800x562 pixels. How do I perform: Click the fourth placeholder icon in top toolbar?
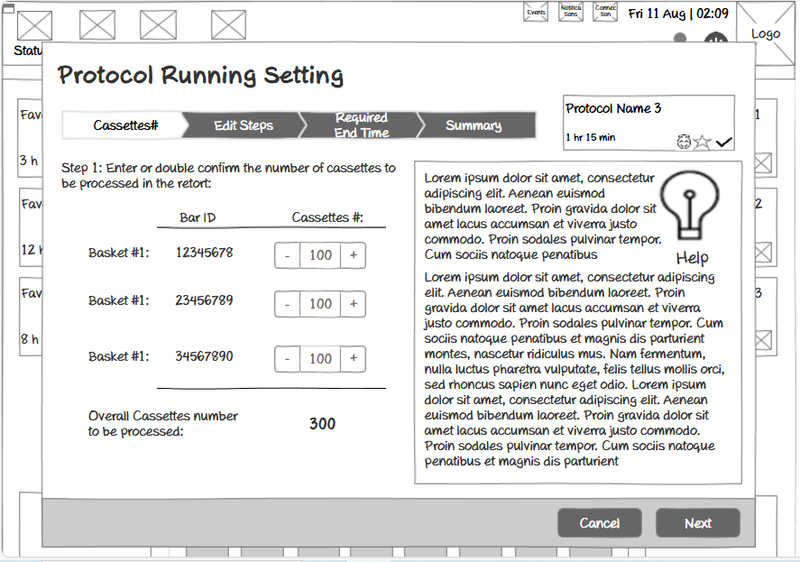[229, 25]
